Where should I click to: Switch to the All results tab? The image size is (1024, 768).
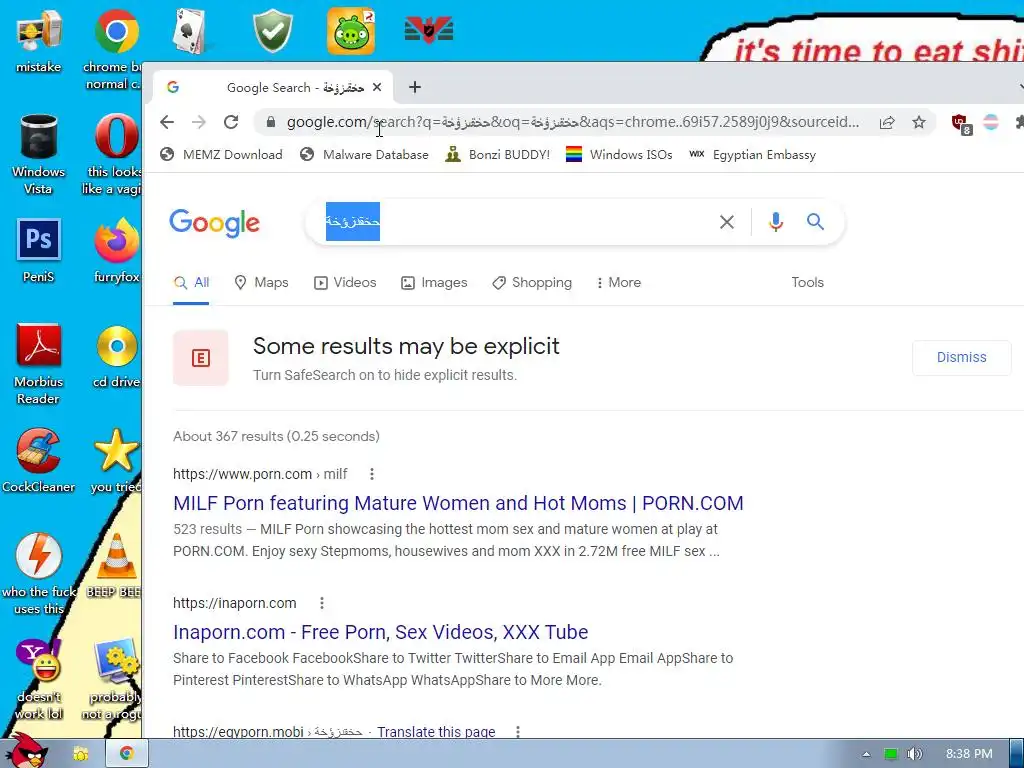coord(191,283)
